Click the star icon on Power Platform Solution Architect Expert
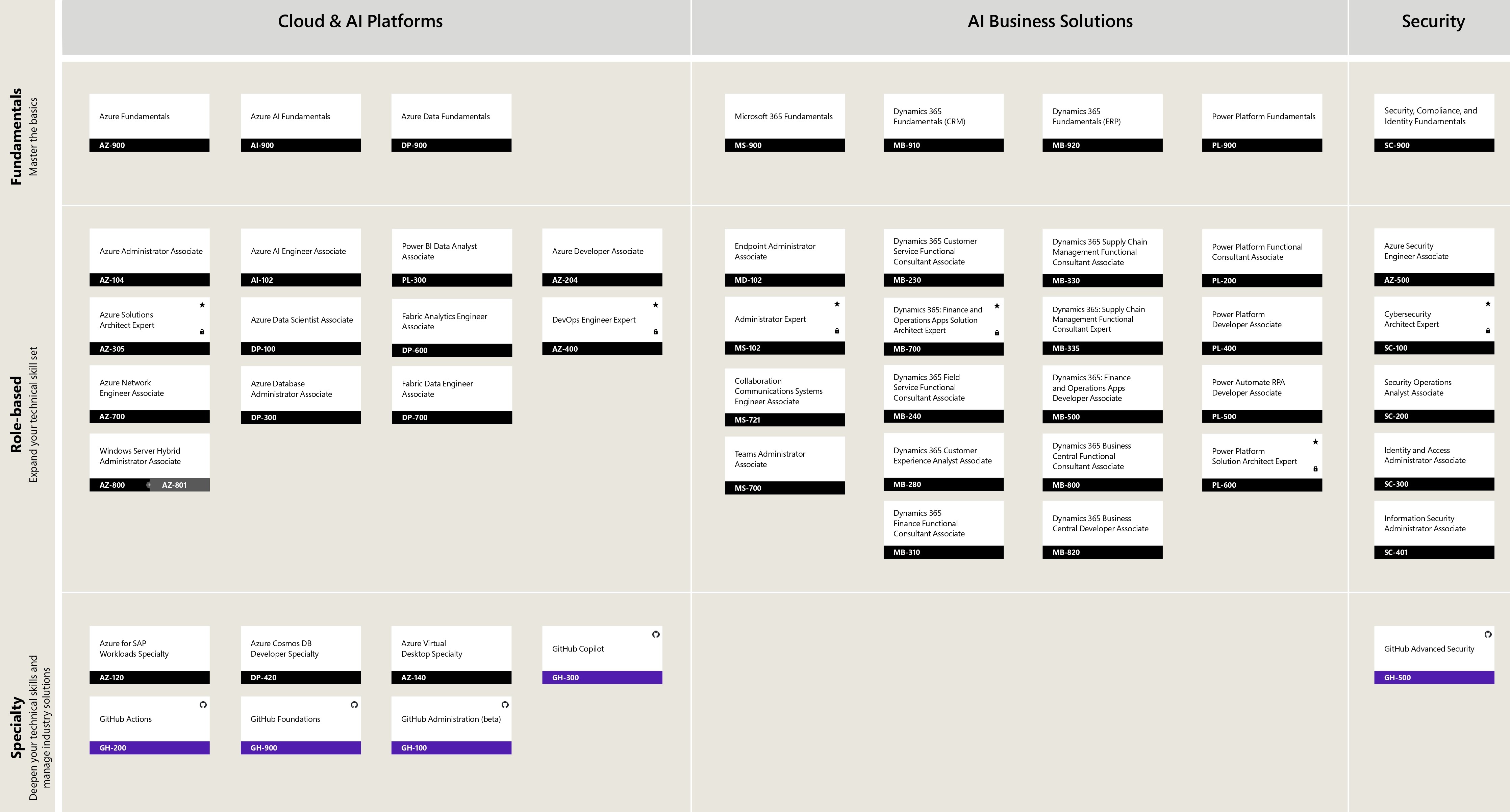 (x=1315, y=441)
